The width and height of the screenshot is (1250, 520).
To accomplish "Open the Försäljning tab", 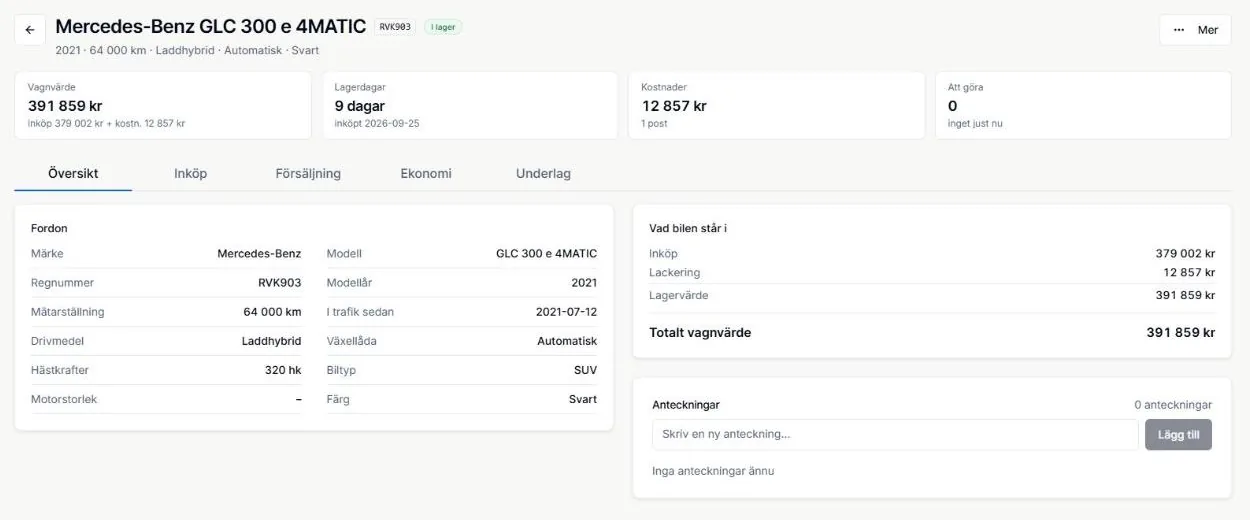I will click(x=308, y=173).
